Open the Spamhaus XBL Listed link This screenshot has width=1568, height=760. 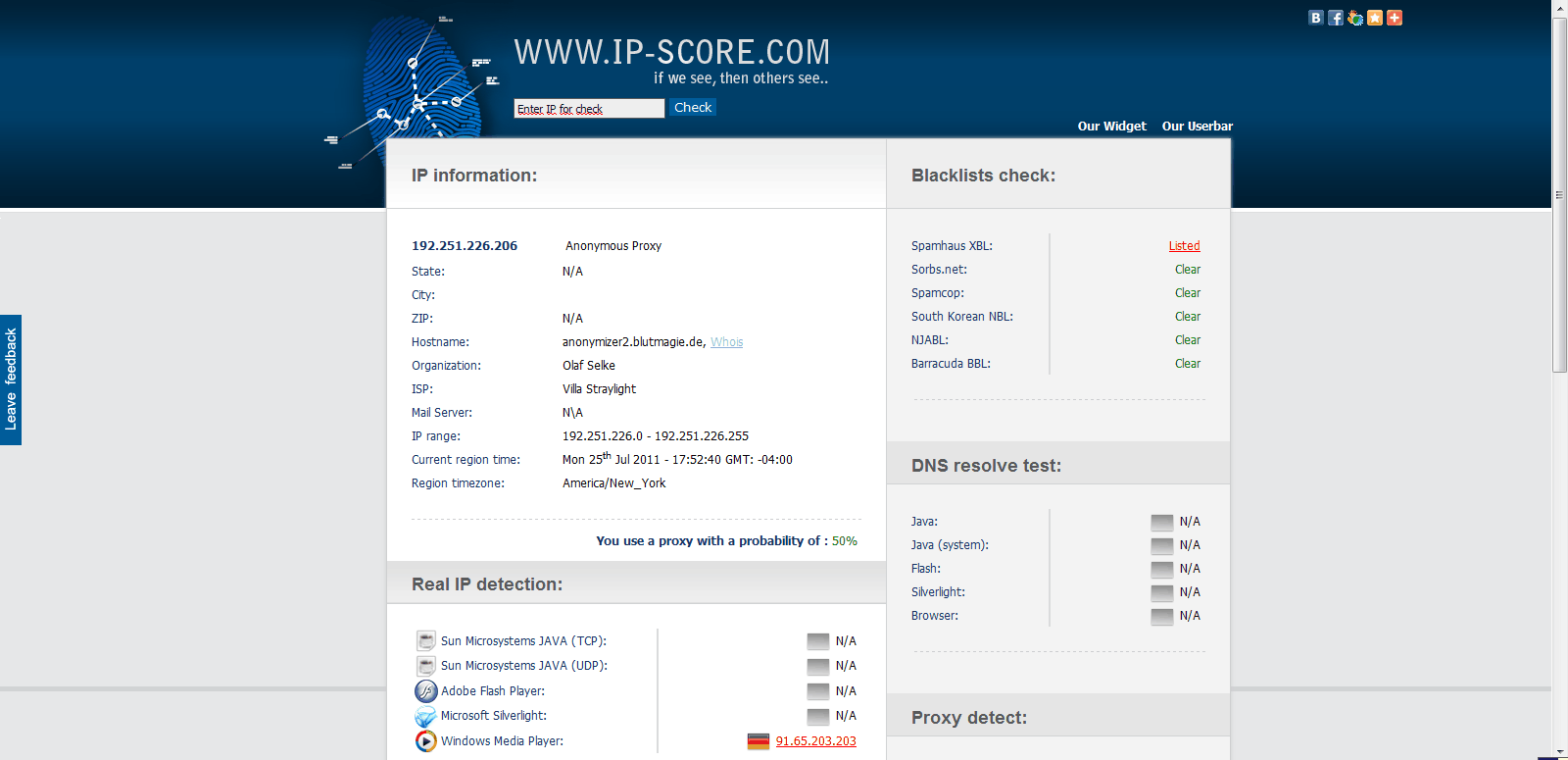click(1185, 246)
